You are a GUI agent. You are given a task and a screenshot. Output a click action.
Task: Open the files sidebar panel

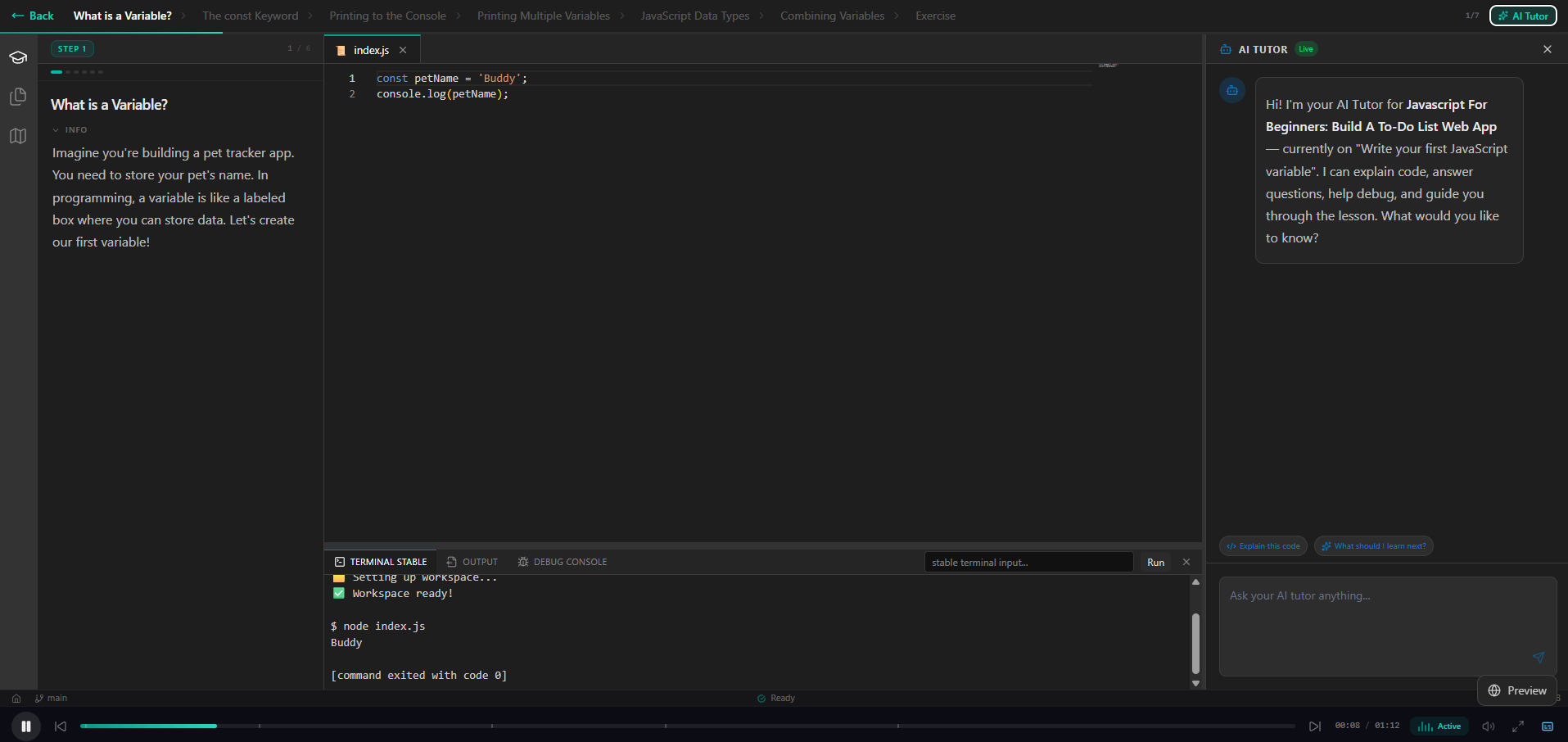point(18,97)
